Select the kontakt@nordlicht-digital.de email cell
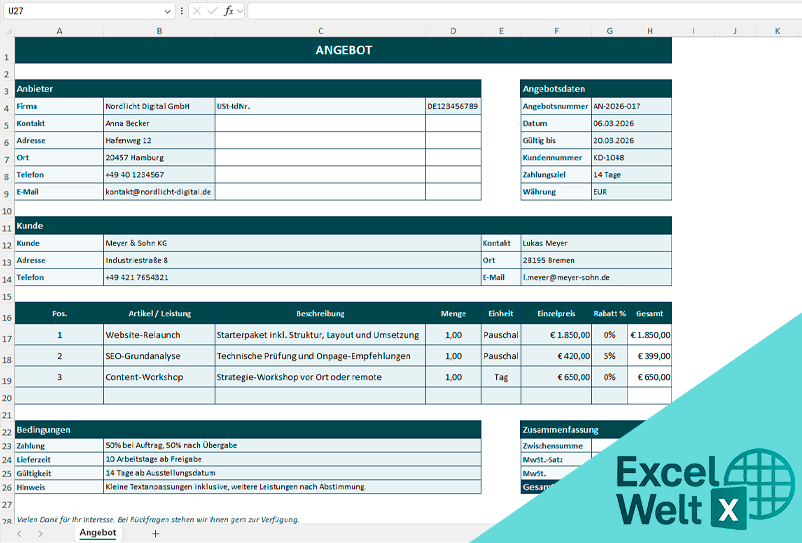 coord(159,191)
